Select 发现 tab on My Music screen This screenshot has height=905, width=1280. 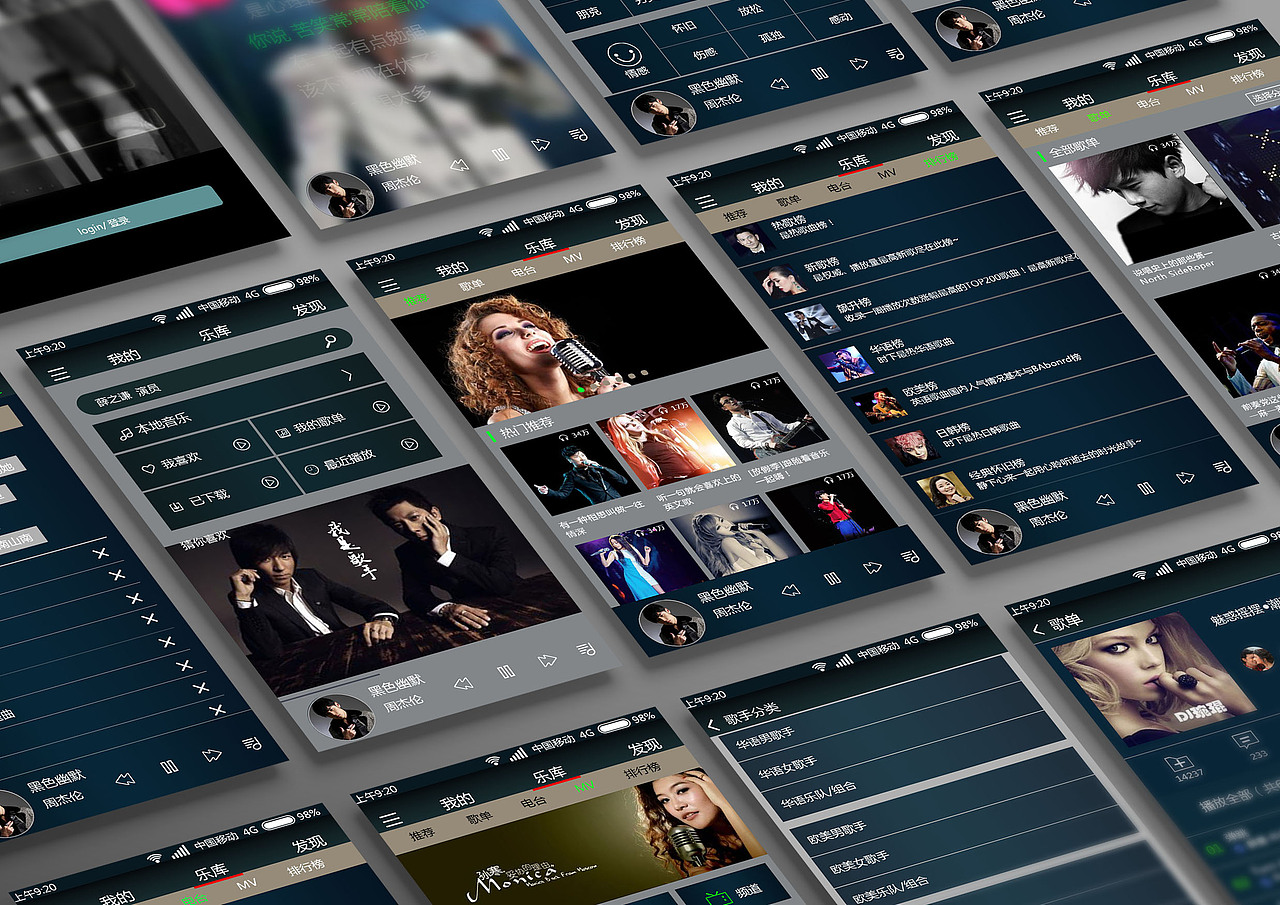click(308, 308)
